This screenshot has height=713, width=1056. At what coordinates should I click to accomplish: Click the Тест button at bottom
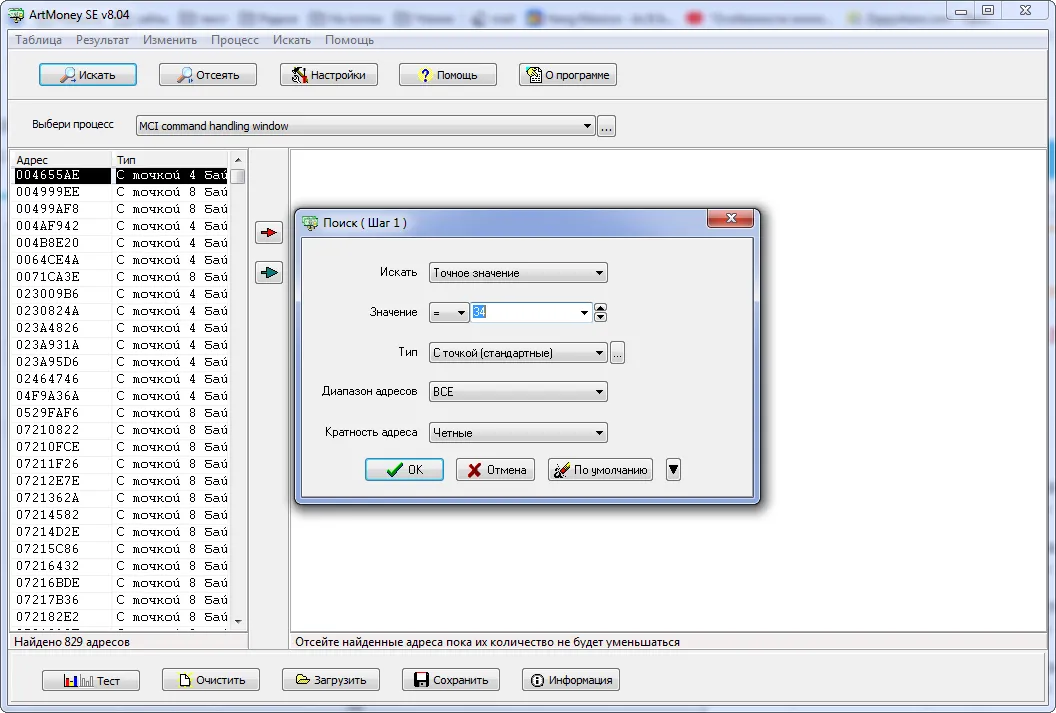pos(91,680)
